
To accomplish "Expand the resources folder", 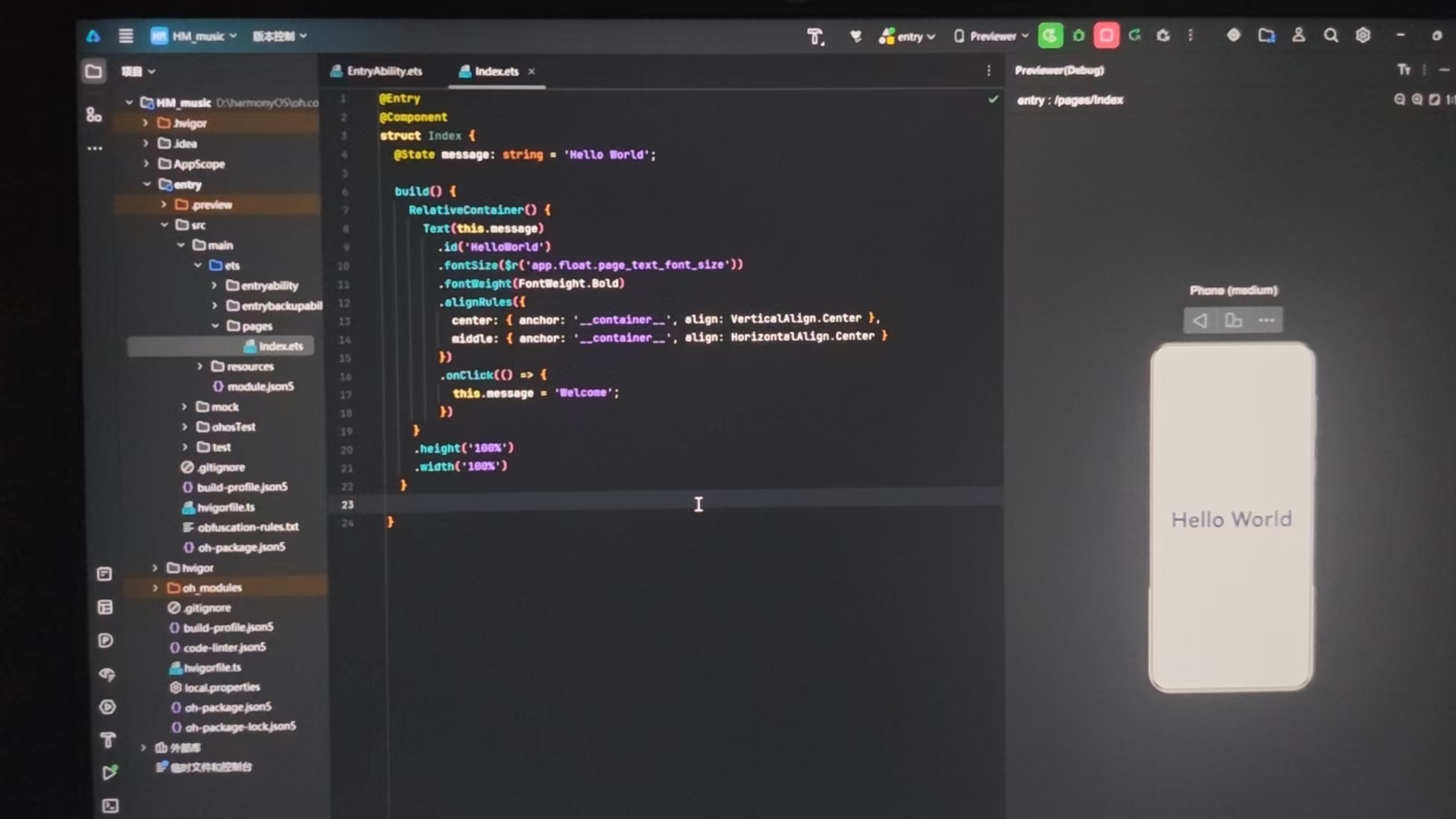I will pyautogui.click(x=200, y=366).
